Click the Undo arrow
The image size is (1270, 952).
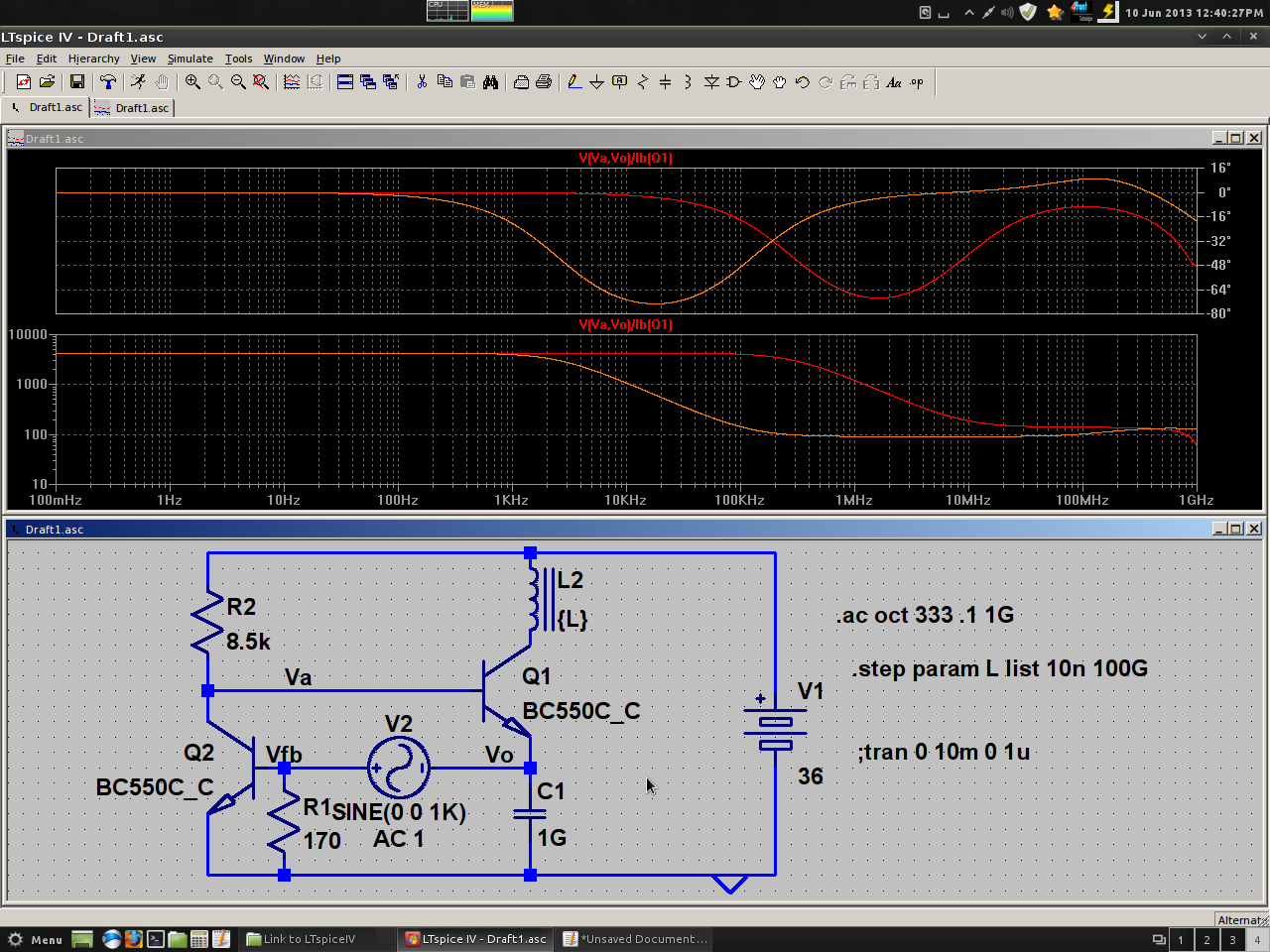click(803, 82)
